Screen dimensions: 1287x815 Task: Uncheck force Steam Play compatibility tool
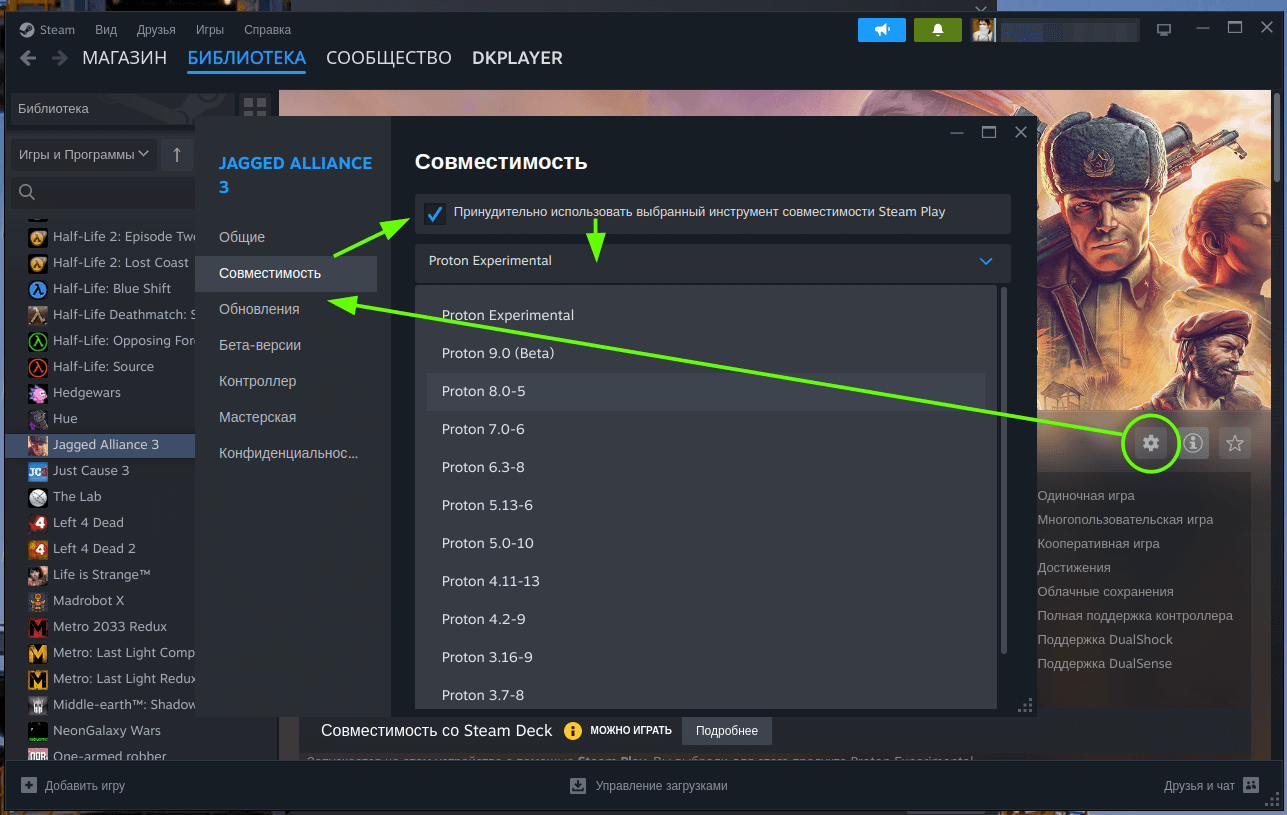(435, 213)
